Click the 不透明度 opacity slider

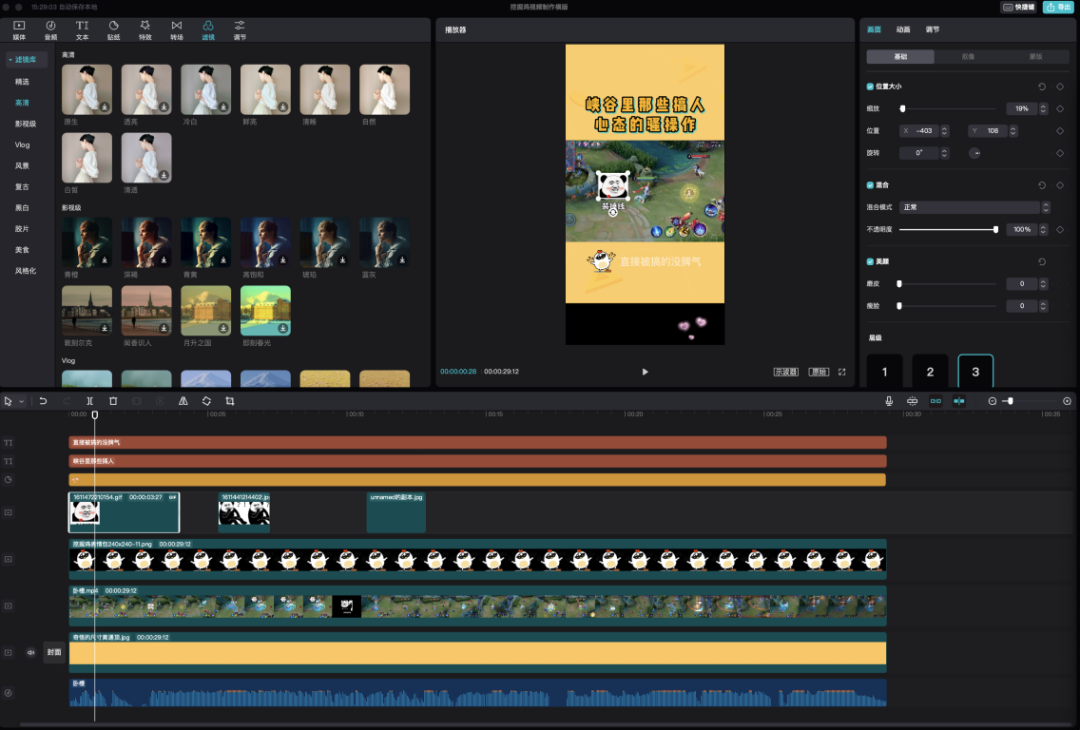(x=948, y=229)
